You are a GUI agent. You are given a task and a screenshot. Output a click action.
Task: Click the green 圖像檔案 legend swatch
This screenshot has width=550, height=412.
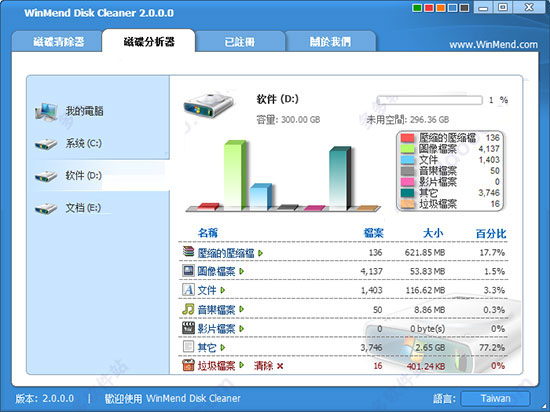407,149
